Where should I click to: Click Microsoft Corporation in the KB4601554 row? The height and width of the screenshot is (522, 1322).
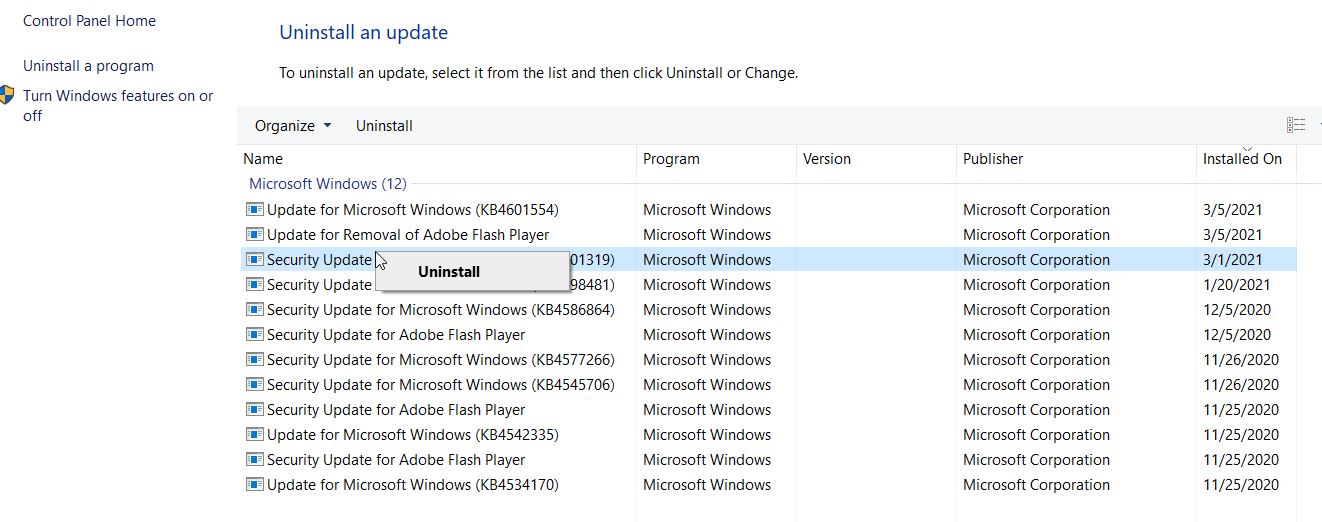click(x=1036, y=210)
